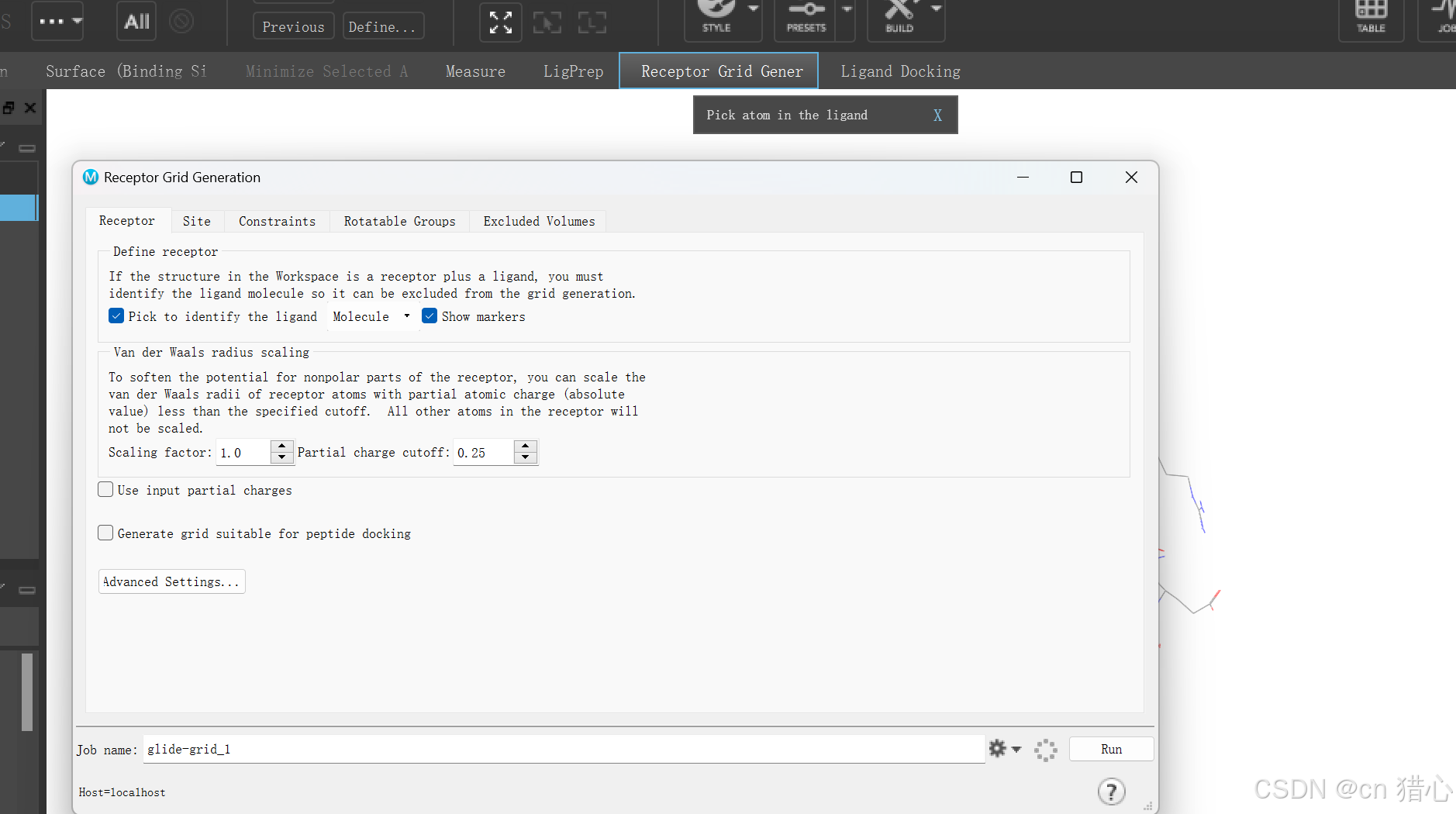Click the Scaling factor input field
Screen dimensions: 1456x814
[243, 452]
